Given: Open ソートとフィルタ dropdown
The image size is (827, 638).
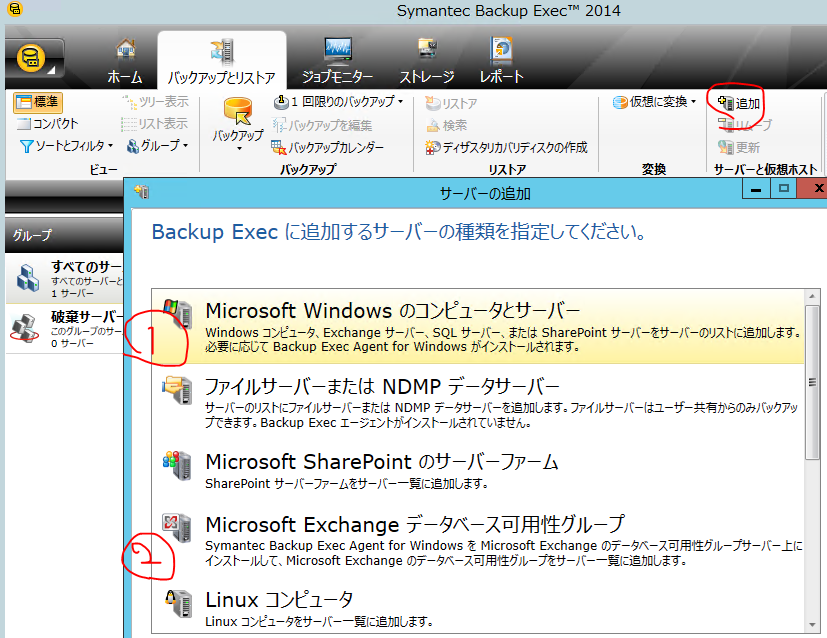Looking at the screenshot, I should coord(66,146).
